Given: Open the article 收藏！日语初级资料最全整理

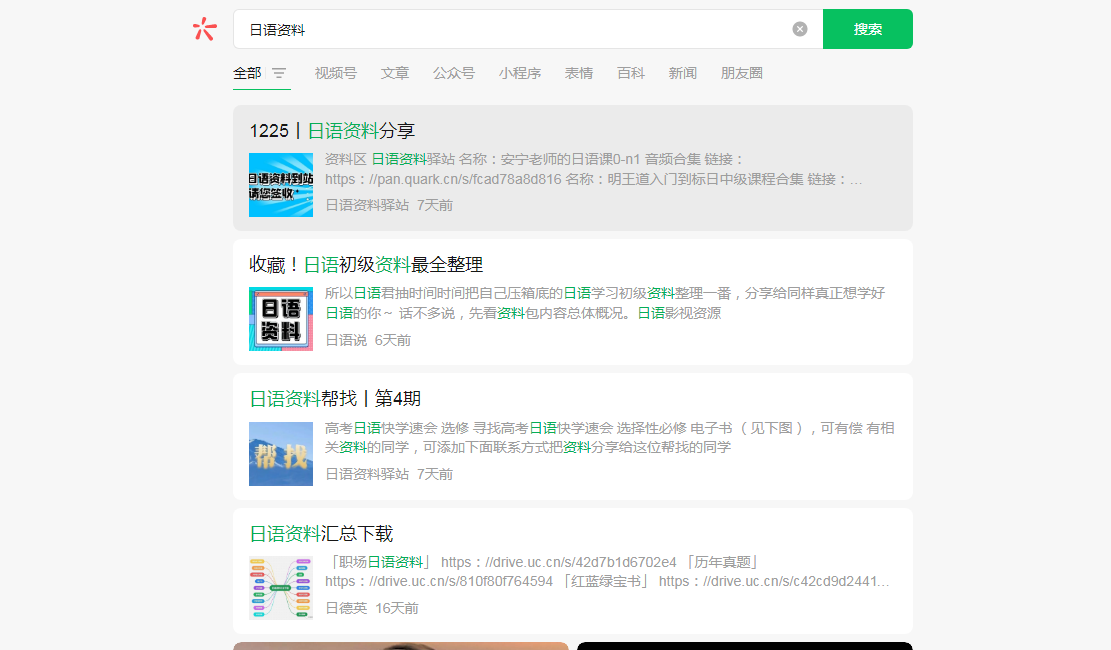Looking at the screenshot, I should point(364,264).
